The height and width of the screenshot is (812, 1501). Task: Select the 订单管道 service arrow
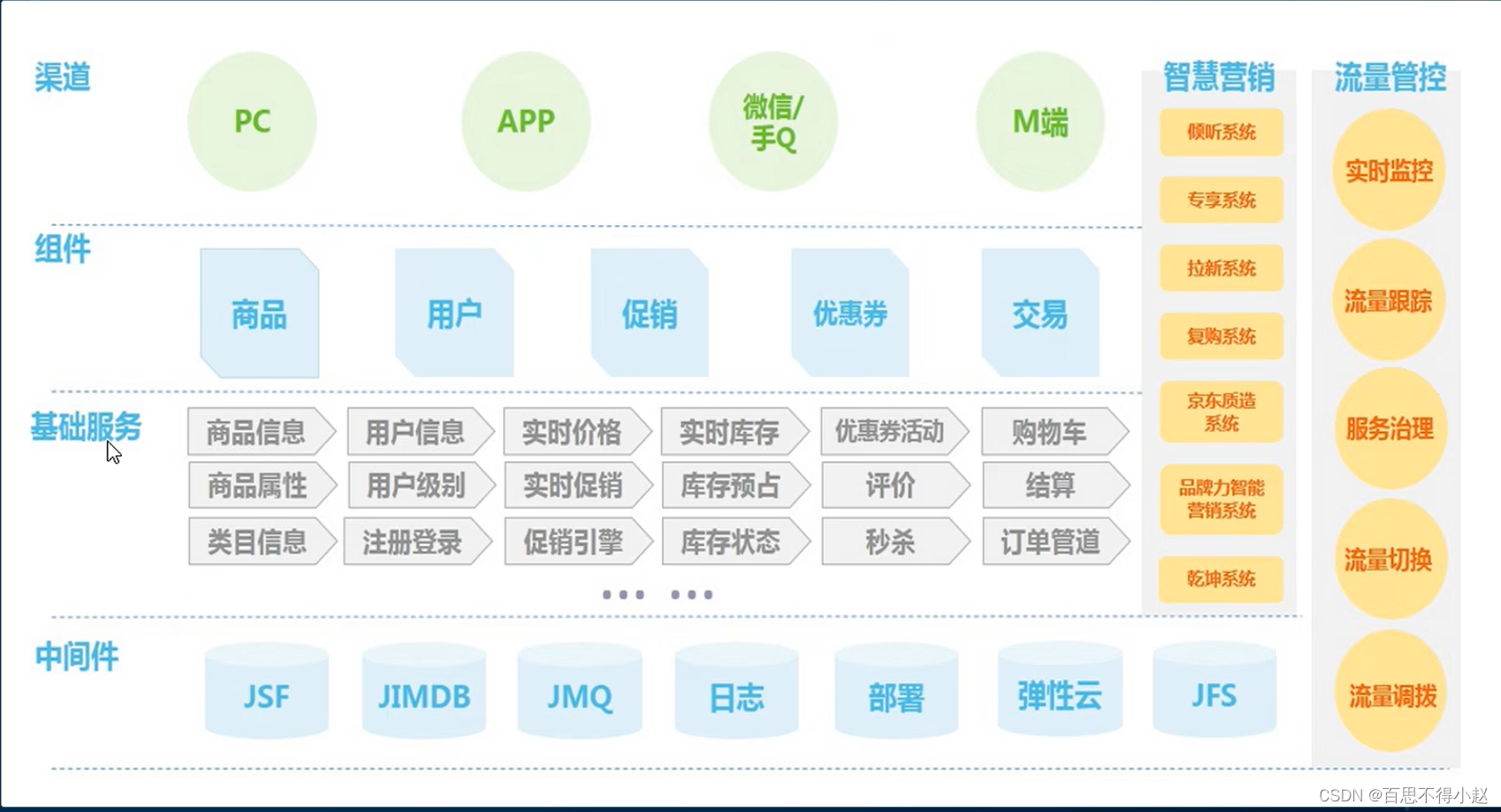click(x=1056, y=542)
